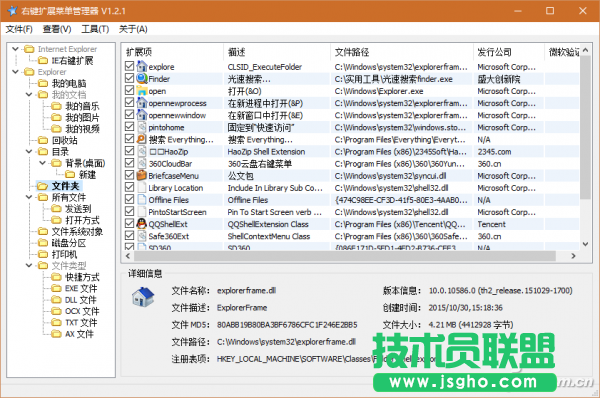The image size is (600, 398).
Task: Sort by the 扩展项 column header
Action: (x=173, y=52)
